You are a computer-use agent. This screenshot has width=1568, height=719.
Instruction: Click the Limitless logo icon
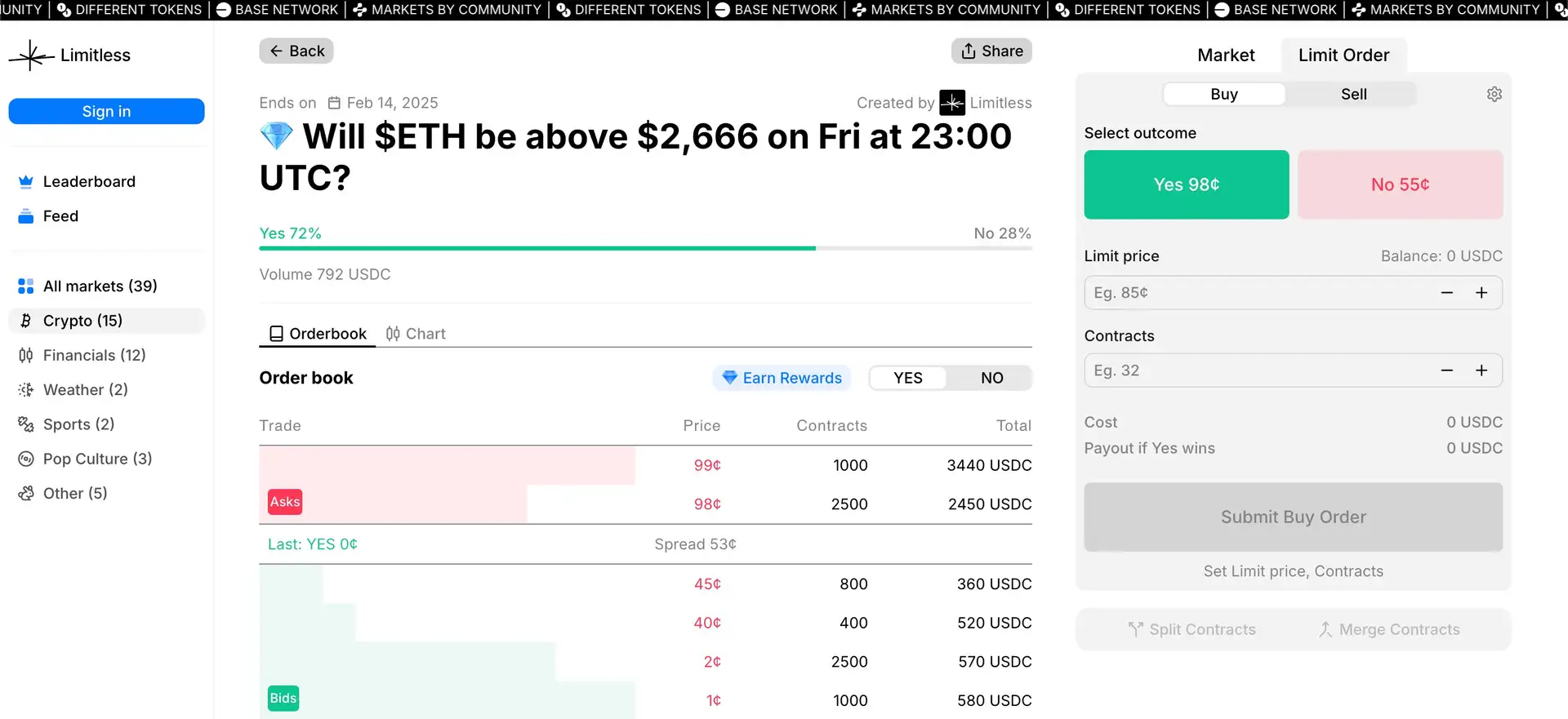[31, 55]
